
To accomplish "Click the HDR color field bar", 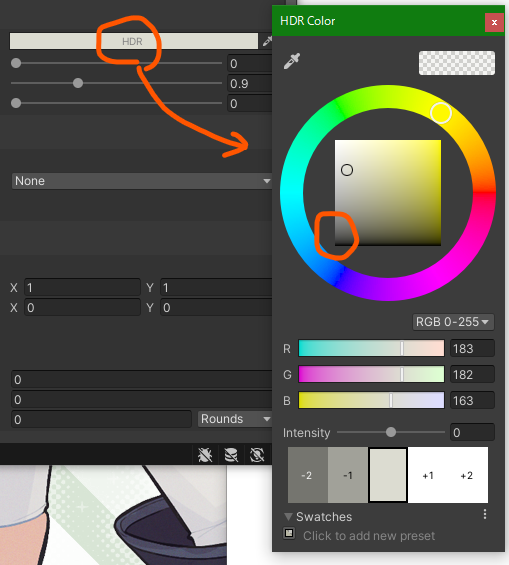I will (134, 41).
